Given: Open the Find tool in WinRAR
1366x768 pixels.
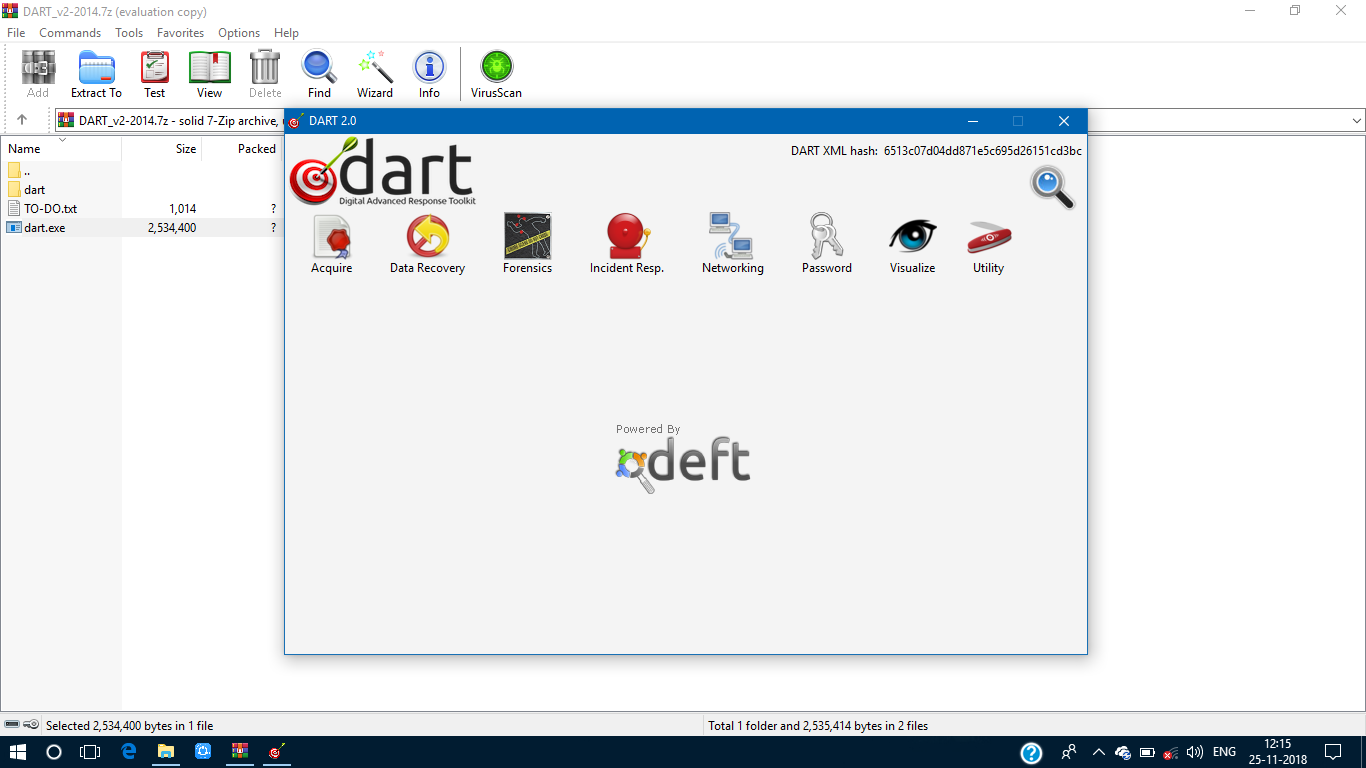Looking at the screenshot, I should click(x=319, y=75).
